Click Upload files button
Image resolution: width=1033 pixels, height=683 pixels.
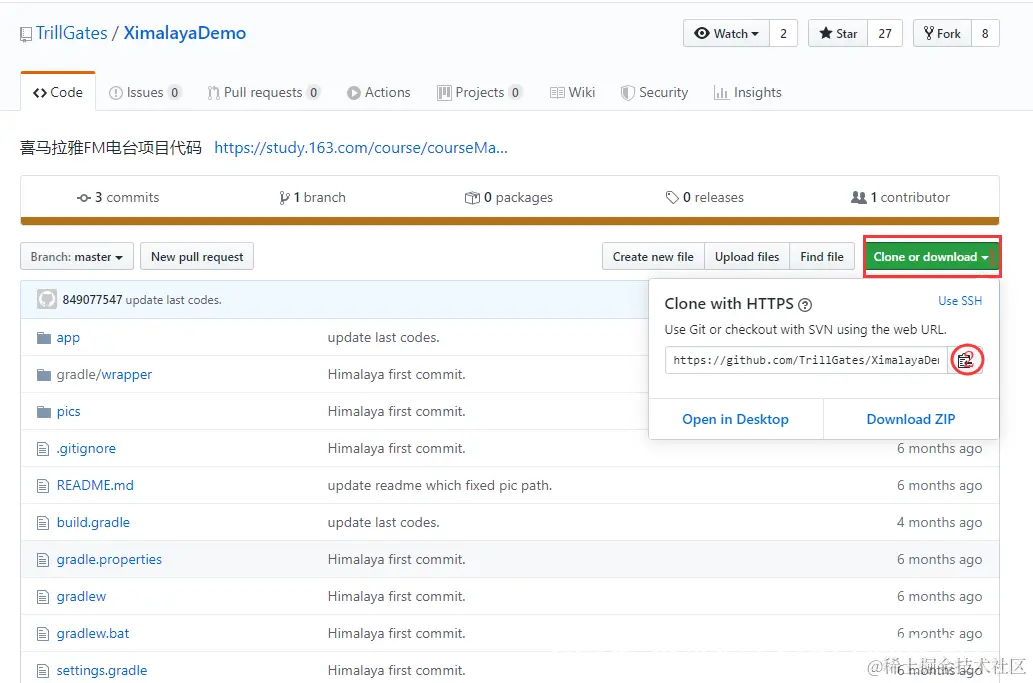(x=747, y=256)
